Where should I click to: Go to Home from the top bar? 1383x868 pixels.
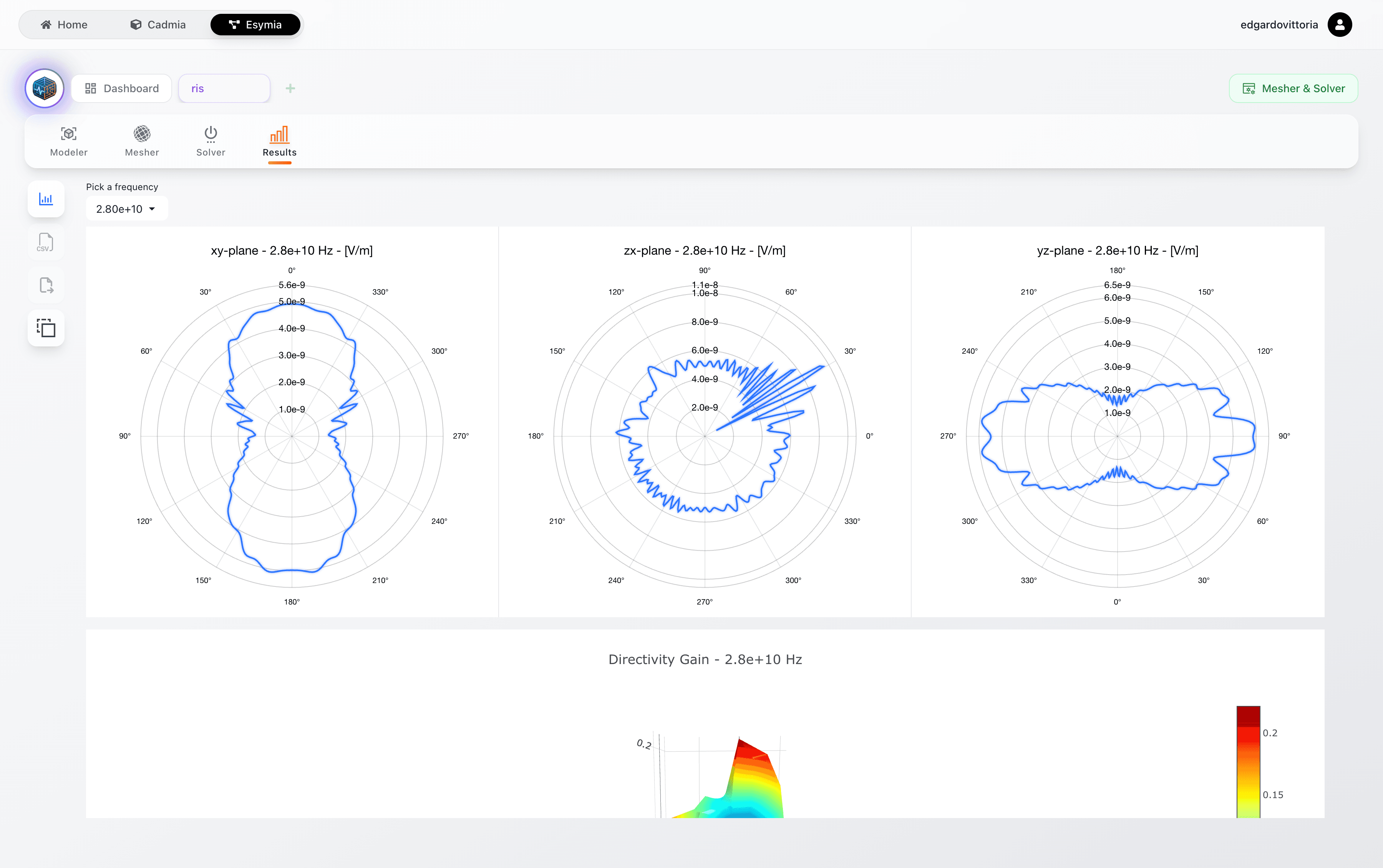(x=65, y=24)
